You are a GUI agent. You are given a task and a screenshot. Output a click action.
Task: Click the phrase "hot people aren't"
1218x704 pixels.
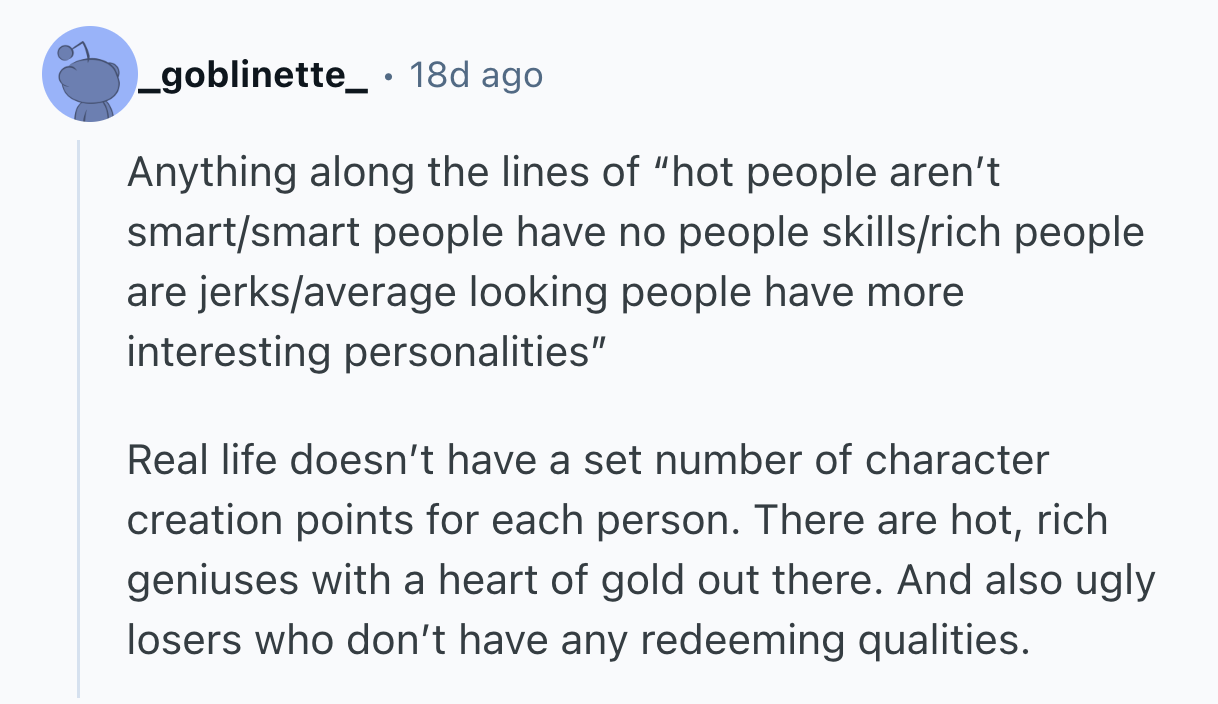[x=836, y=173]
